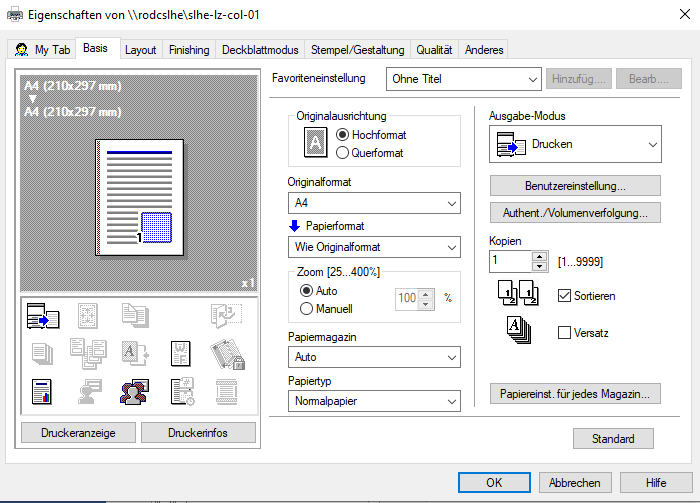Click the watermark icon with W and F letters

point(181,351)
